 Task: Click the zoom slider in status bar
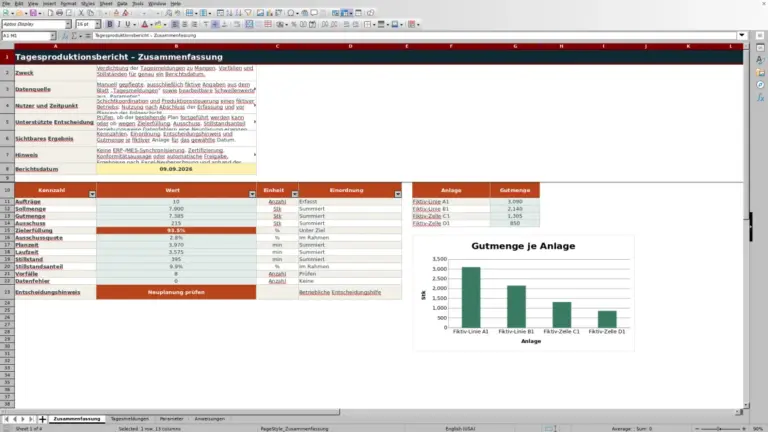pyautogui.click(x=720, y=429)
